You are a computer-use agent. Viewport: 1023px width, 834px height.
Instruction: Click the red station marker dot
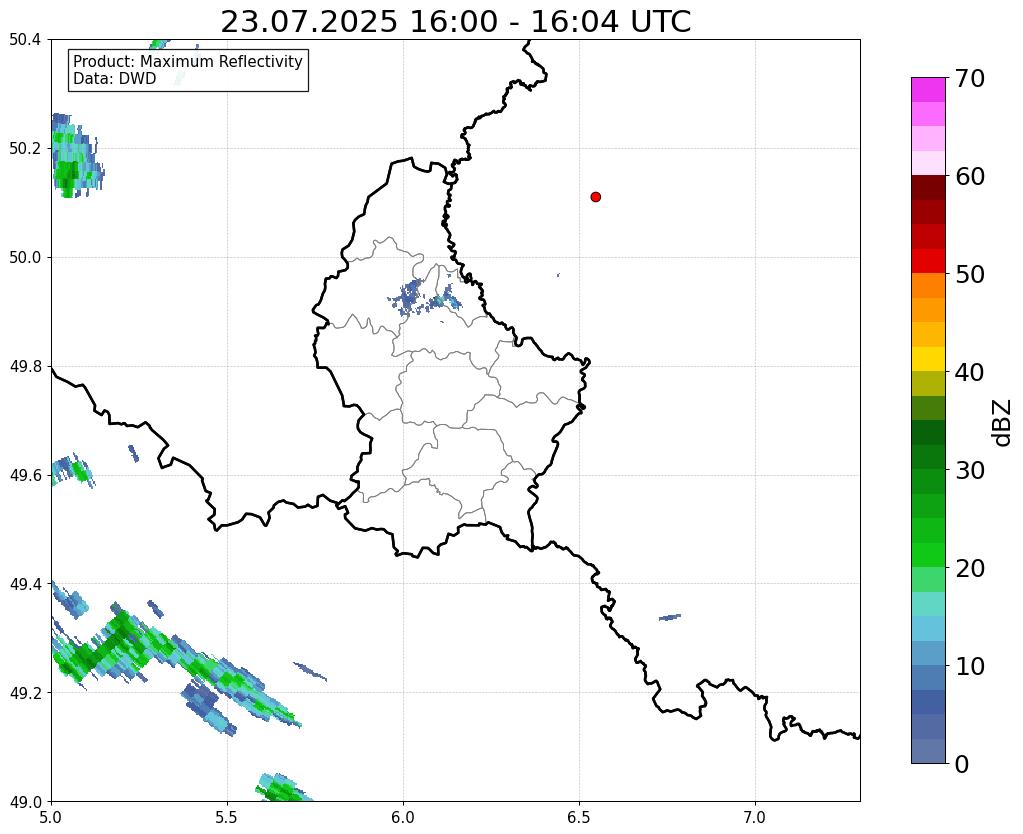[x=596, y=197]
